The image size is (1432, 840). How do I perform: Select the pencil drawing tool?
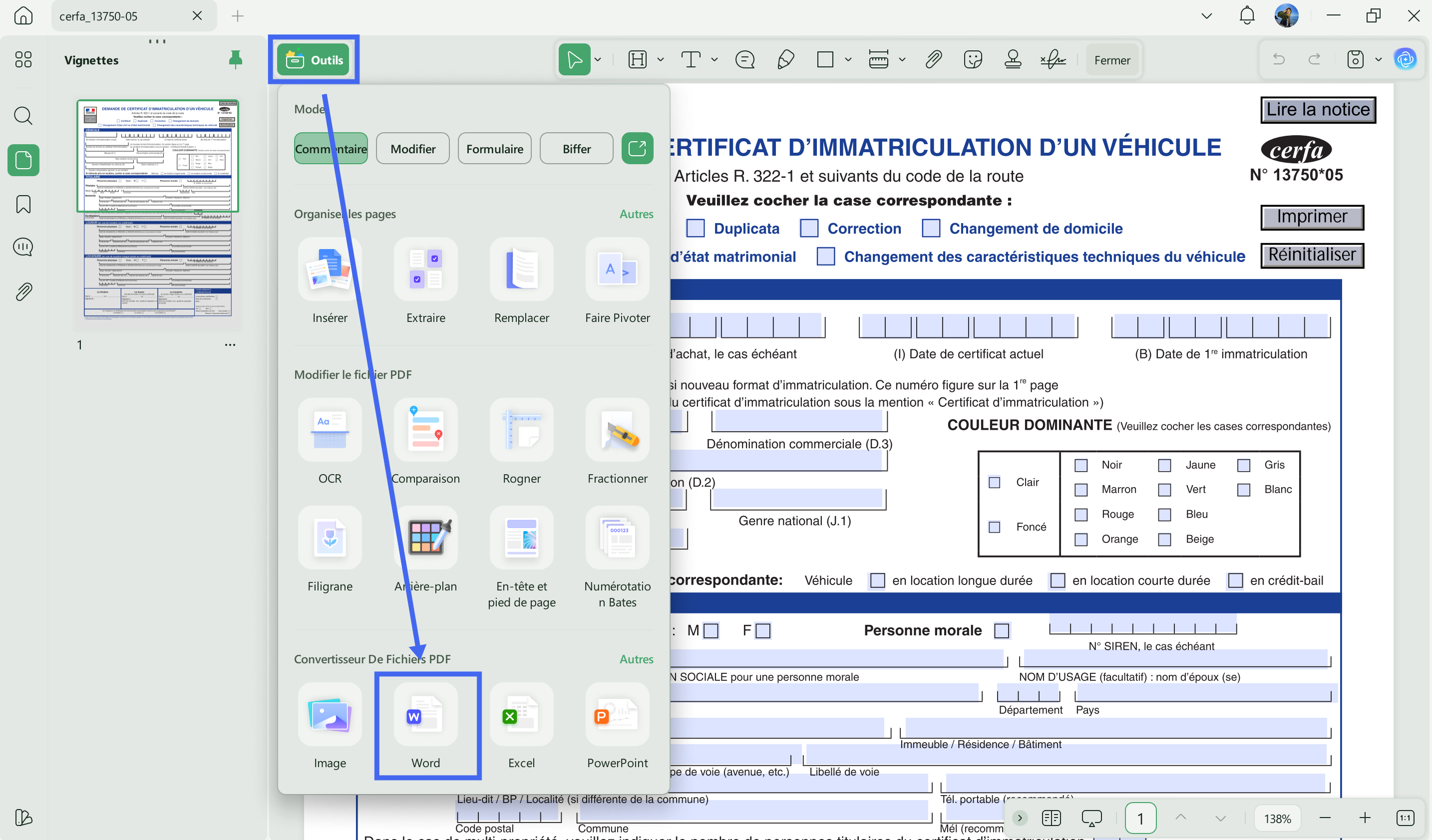coord(785,59)
